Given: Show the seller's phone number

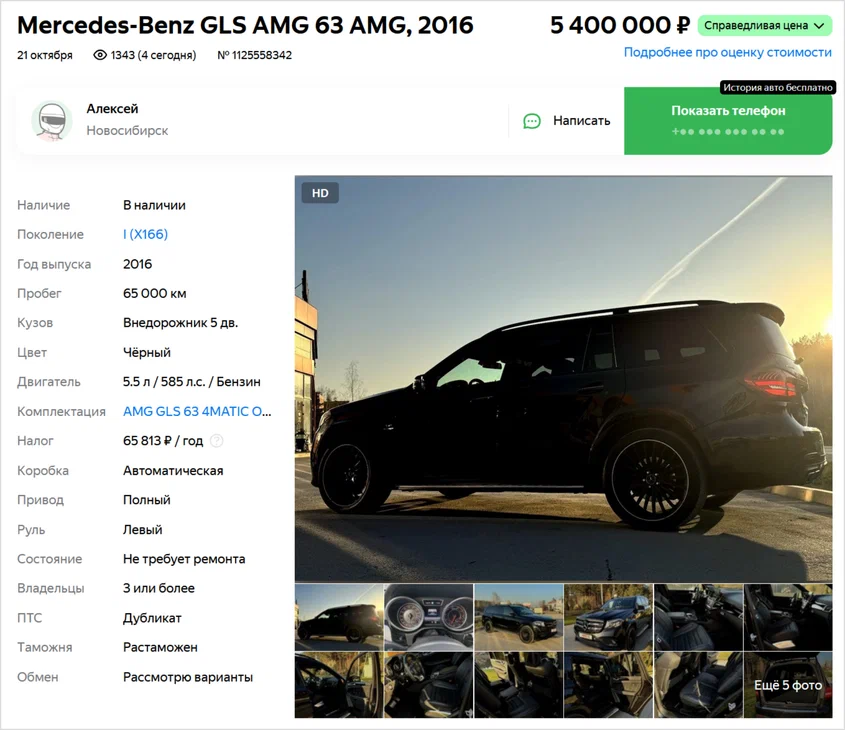Looking at the screenshot, I should (728, 121).
